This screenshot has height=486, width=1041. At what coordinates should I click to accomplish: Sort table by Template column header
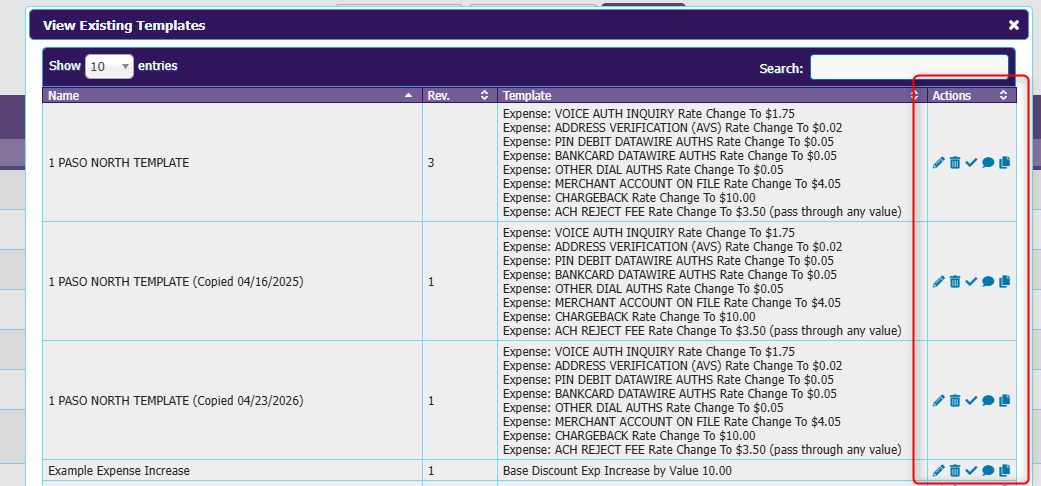pyautogui.click(x=712, y=96)
